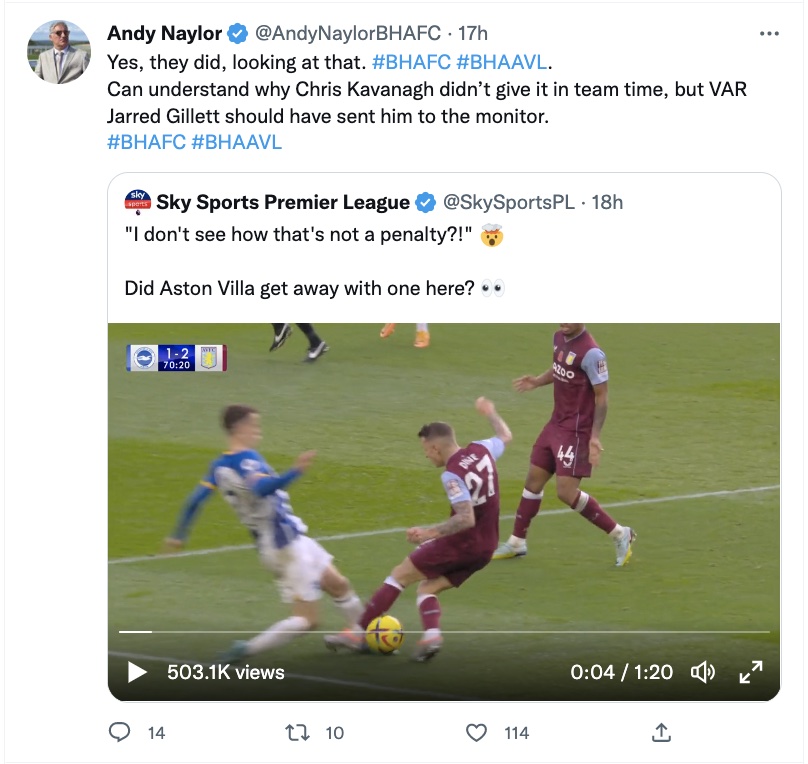Click the Sky Sports Premier League name
808x764 pixels.
click(282, 202)
